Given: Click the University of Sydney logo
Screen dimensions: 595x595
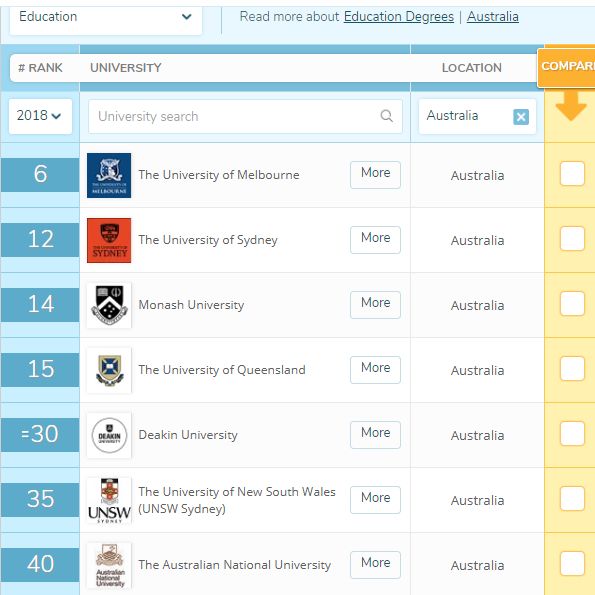Looking at the screenshot, I should pos(109,240).
